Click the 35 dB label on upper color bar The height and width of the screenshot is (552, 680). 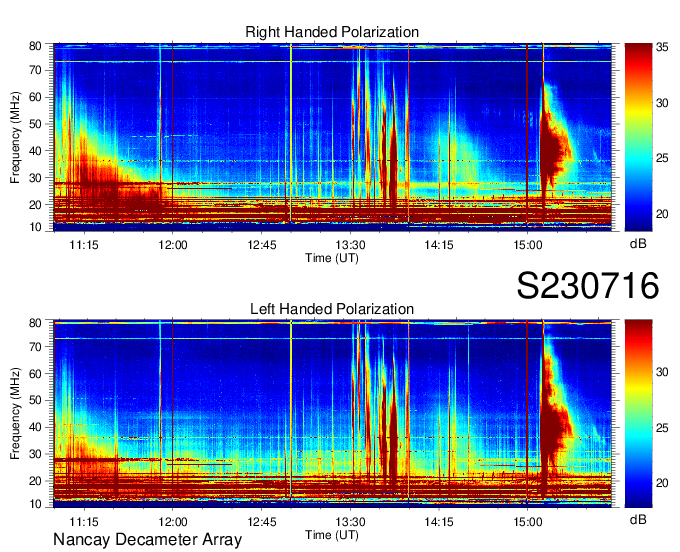(x=662, y=47)
